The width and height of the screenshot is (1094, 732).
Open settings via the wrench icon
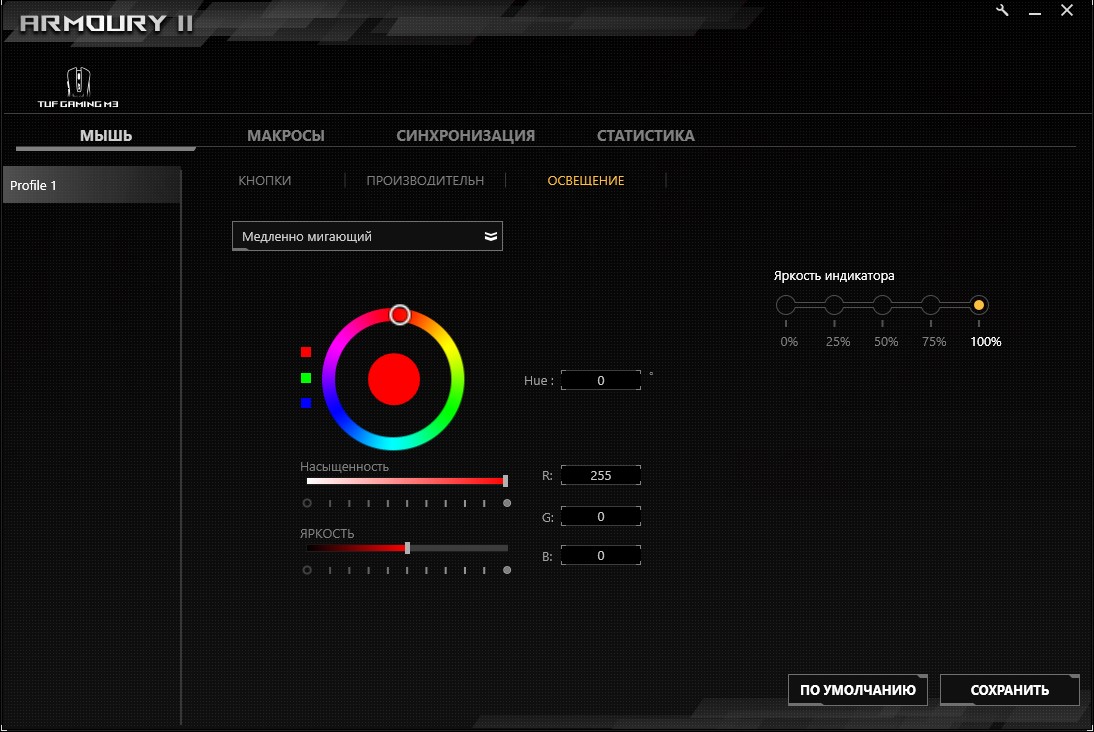tap(1002, 10)
